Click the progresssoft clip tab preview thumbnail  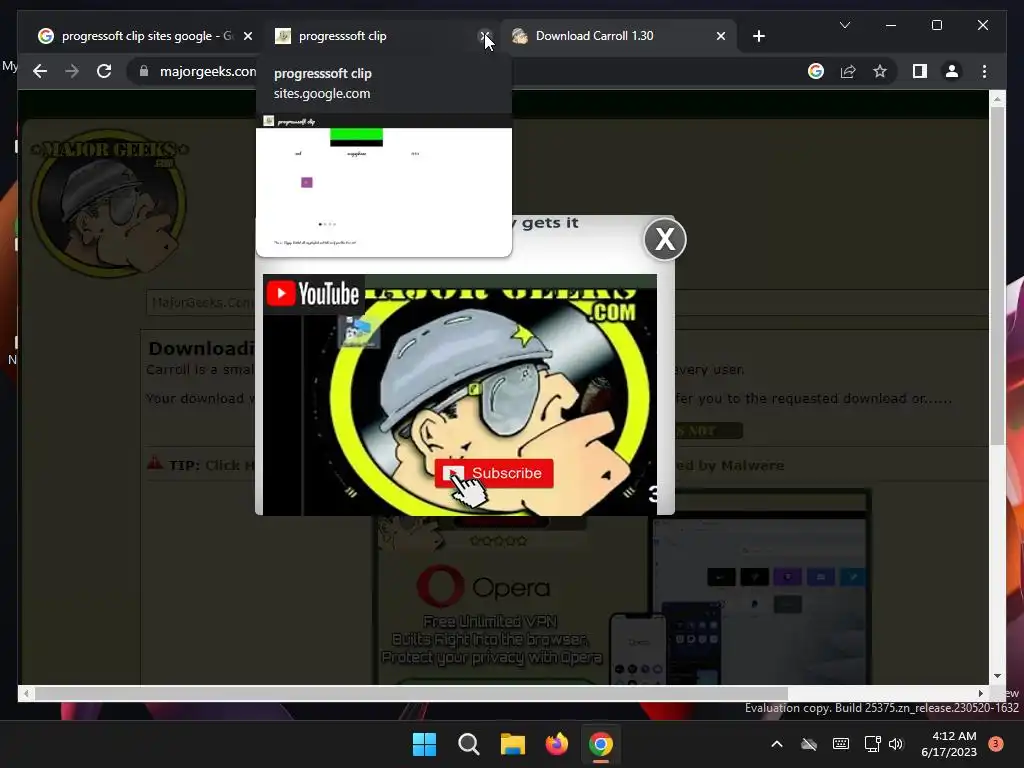(x=384, y=185)
